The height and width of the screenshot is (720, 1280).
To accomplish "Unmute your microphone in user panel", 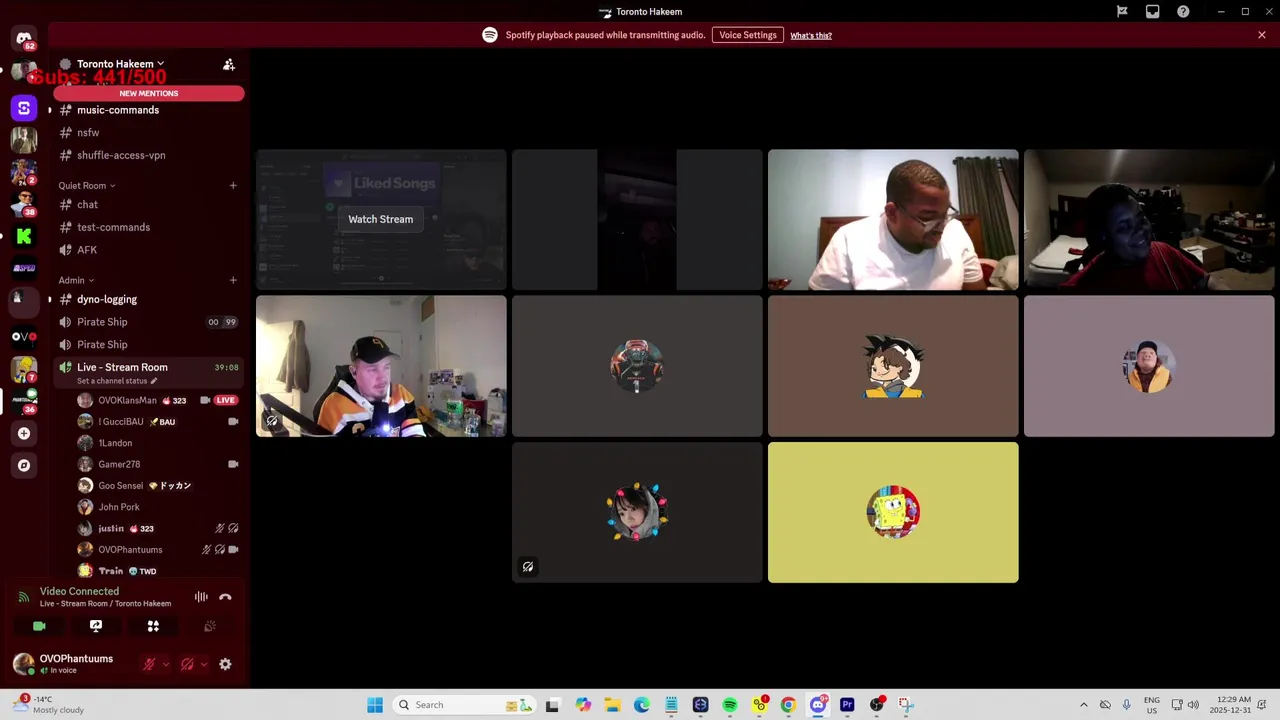I will (x=150, y=664).
